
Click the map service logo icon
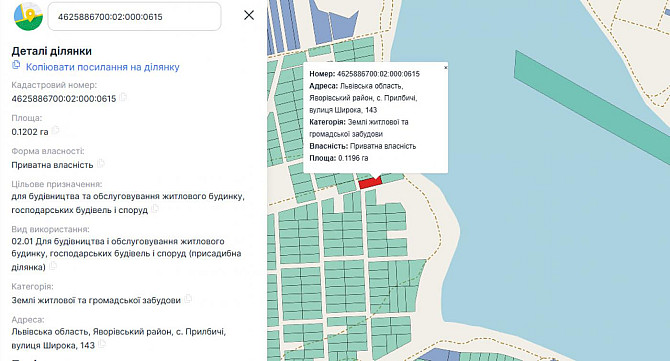(28, 16)
